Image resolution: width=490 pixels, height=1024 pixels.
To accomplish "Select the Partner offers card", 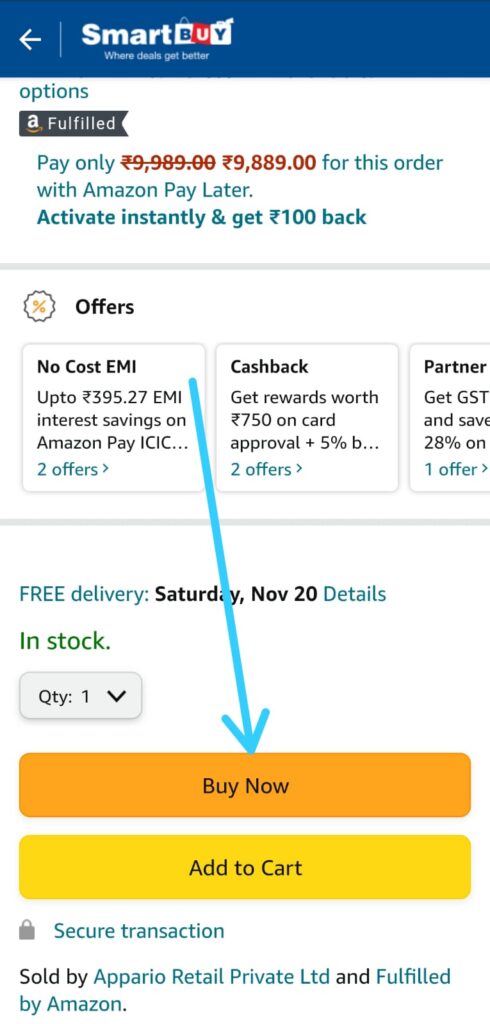I will [x=449, y=417].
